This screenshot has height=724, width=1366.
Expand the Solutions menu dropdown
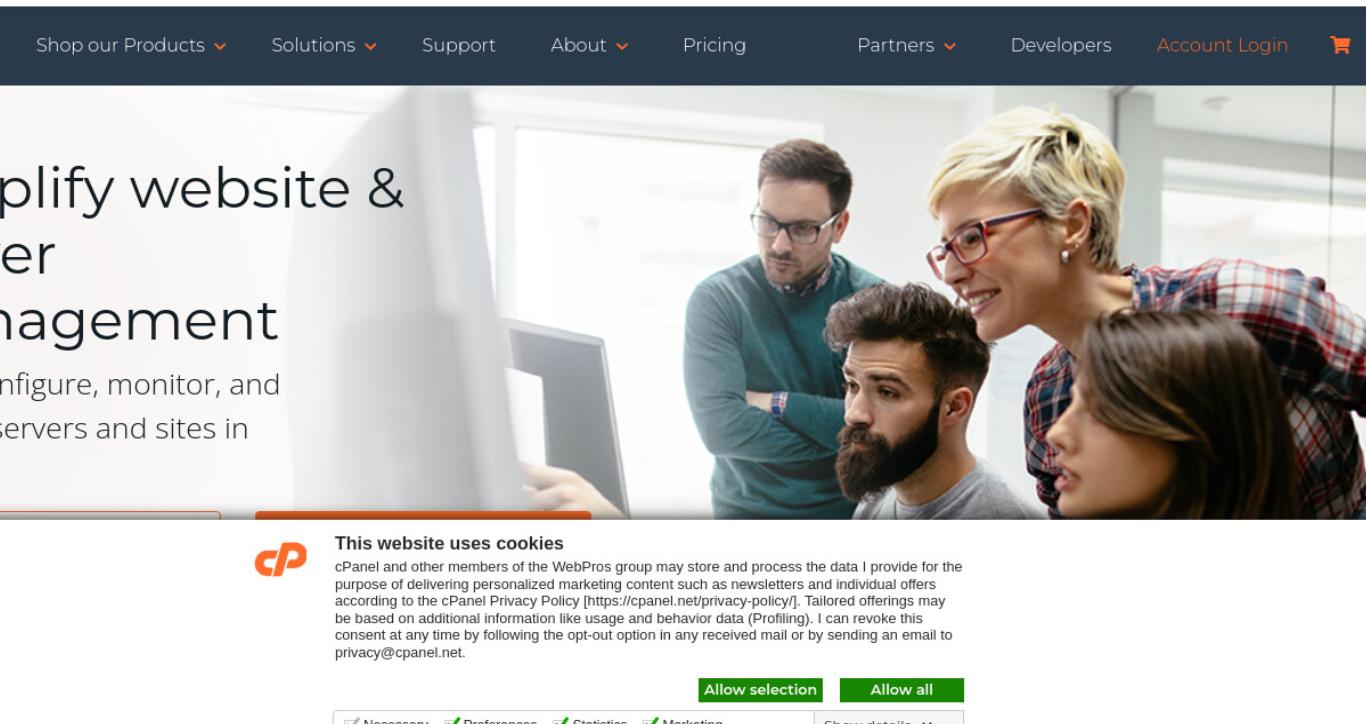coord(324,45)
